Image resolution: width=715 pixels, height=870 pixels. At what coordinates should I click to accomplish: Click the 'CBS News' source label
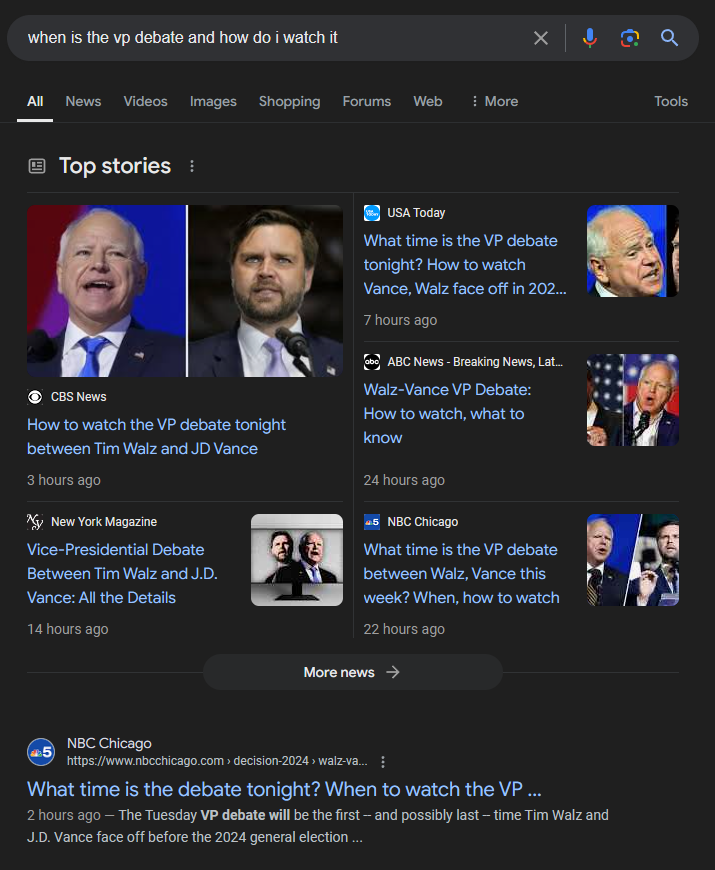(79, 397)
